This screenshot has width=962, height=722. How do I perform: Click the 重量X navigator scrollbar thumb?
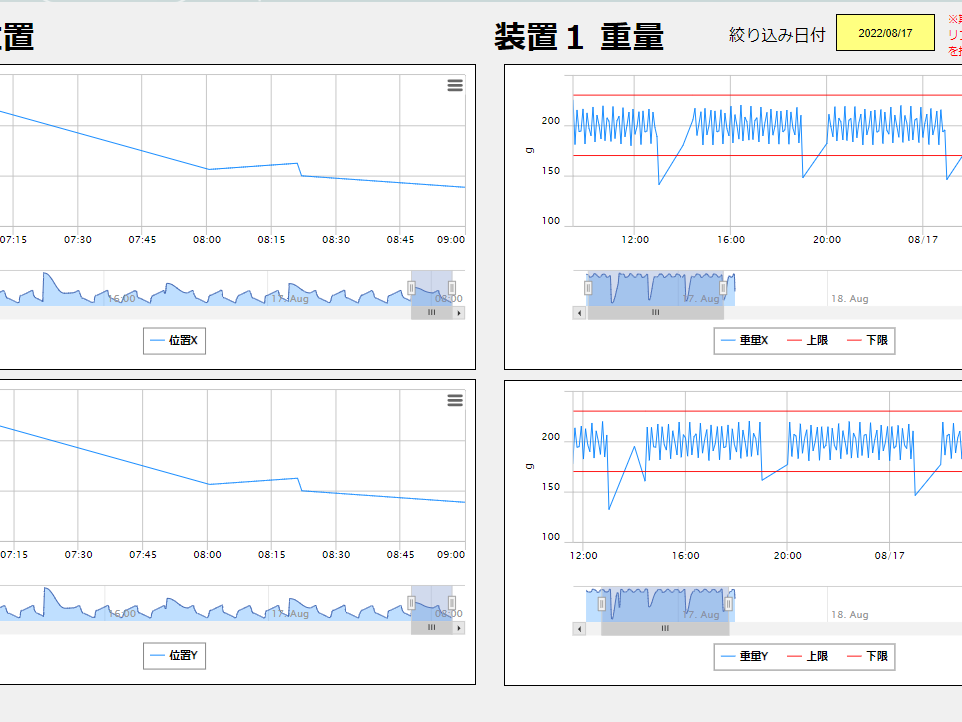coord(656,313)
